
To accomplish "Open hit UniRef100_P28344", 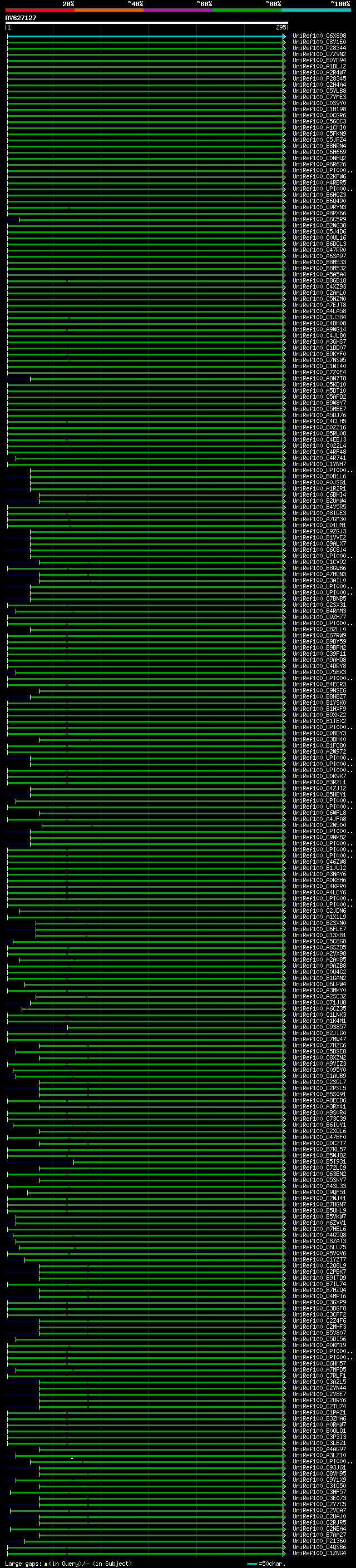I will 319,48.
